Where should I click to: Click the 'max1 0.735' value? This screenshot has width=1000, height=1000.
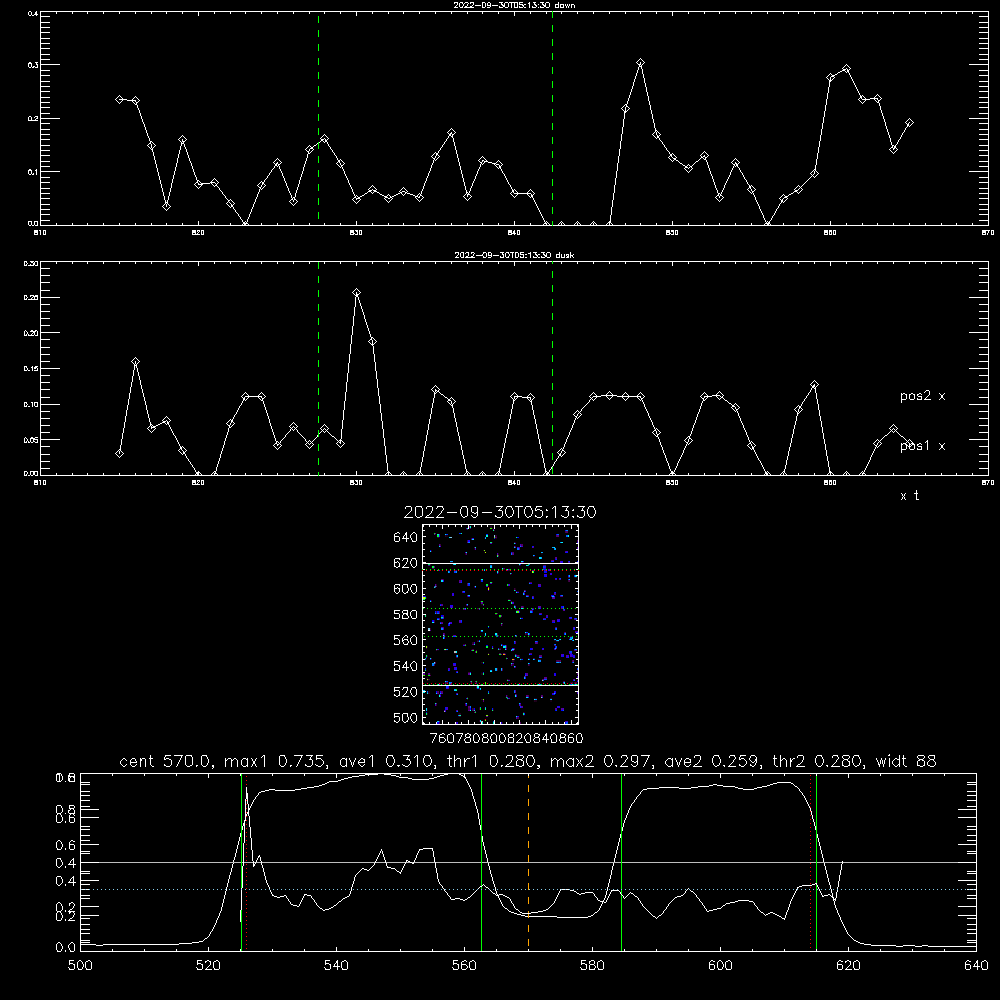click(x=275, y=761)
